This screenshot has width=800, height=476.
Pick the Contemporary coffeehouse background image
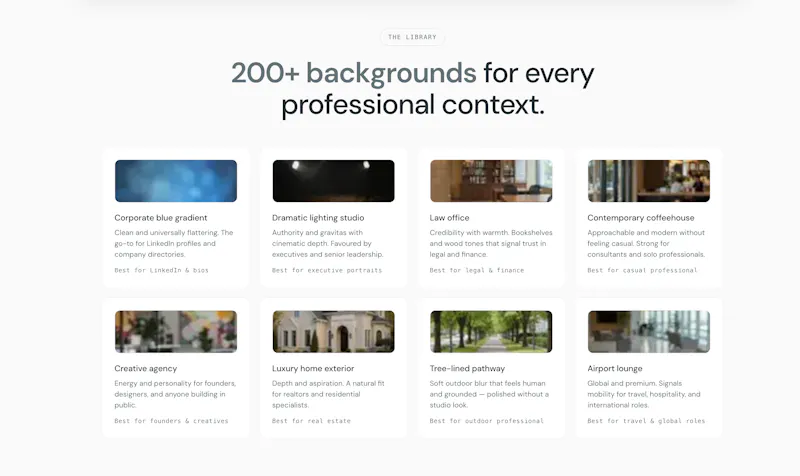coord(648,181)
